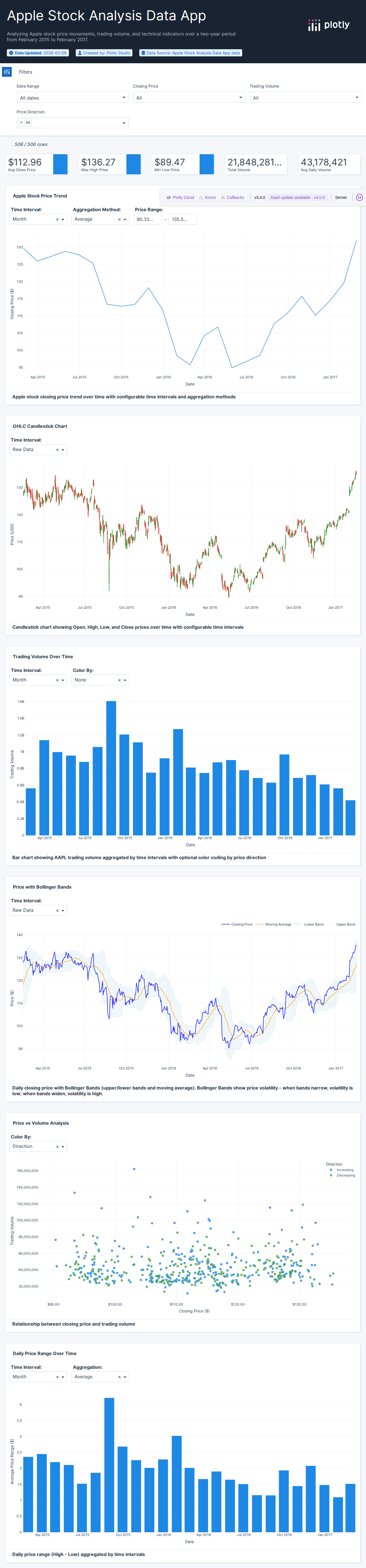Clear Aggregation Method Average x

(x=119, y=220)
